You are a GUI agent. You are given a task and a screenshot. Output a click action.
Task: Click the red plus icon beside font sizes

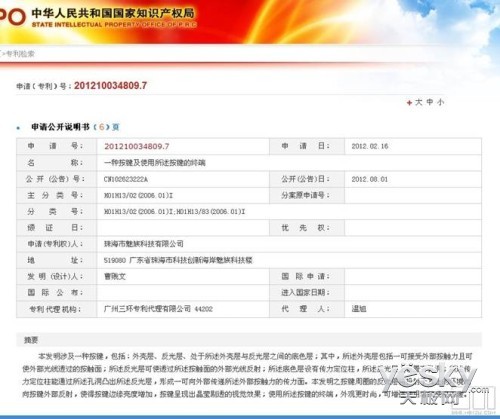(409, 103)
